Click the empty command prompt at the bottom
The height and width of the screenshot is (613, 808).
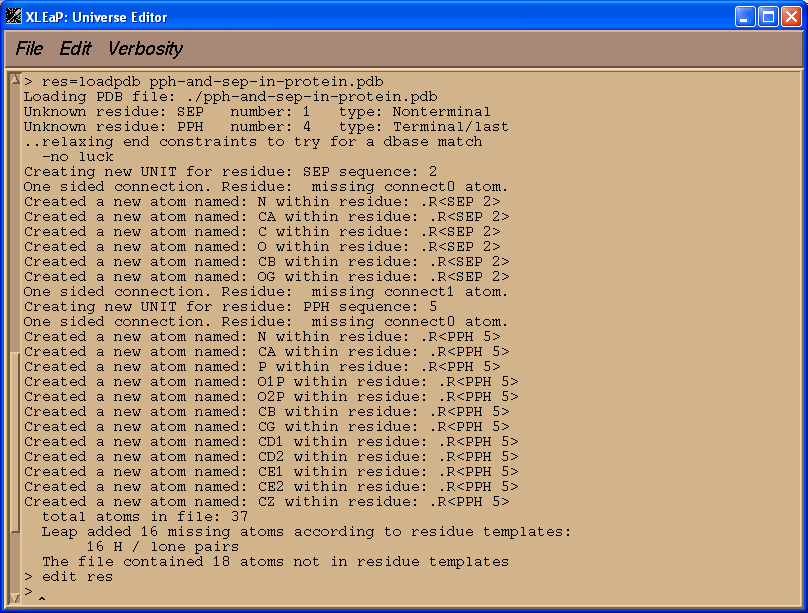[35, 592]
